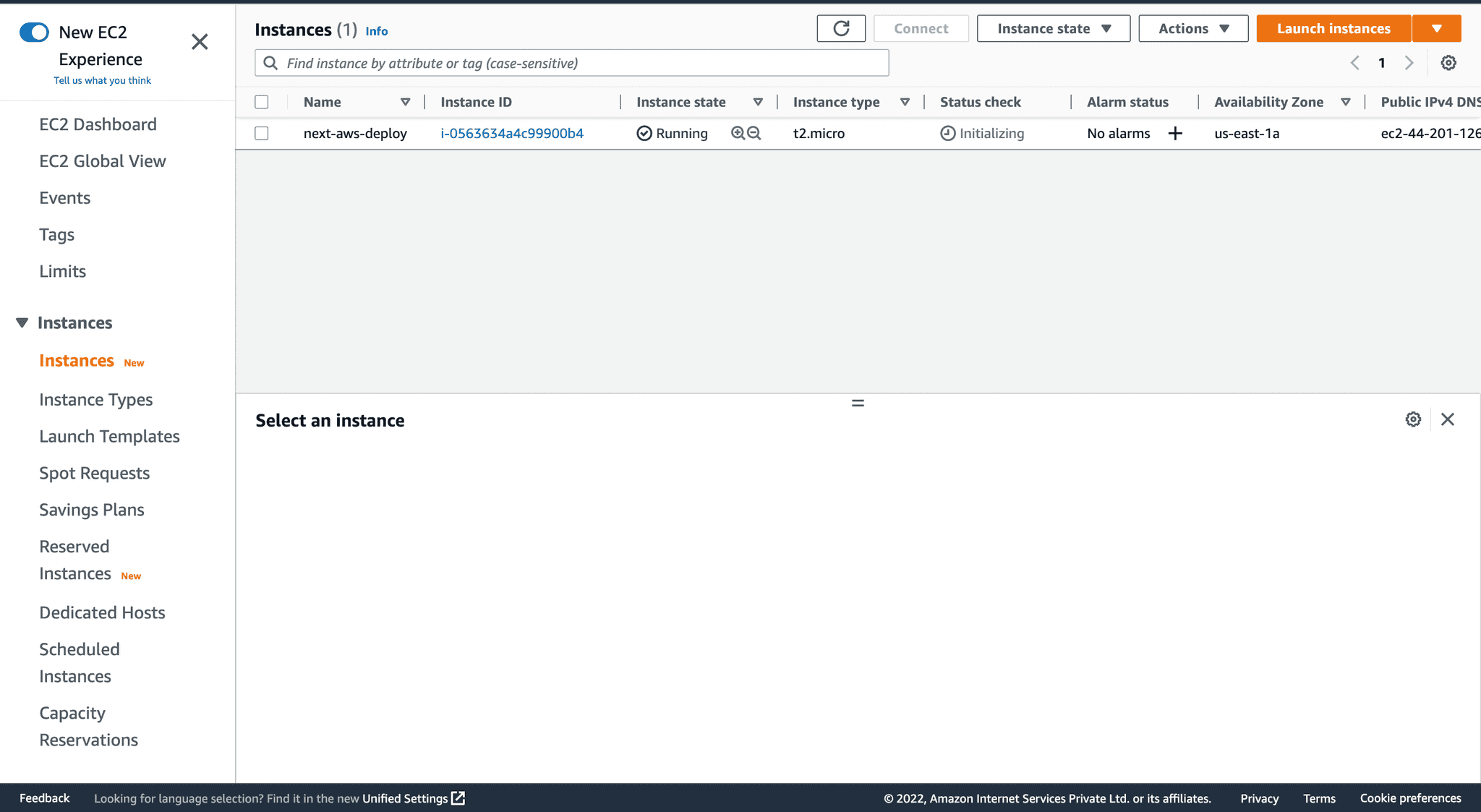
Task: Navigate to EC2 Dashboard in the sidebar
Action: (x=98, y=124)
